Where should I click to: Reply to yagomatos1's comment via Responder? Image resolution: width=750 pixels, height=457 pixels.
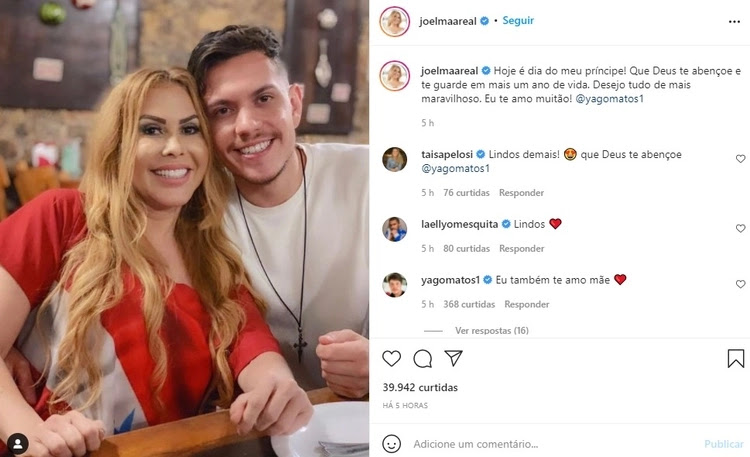click(527, 304)
